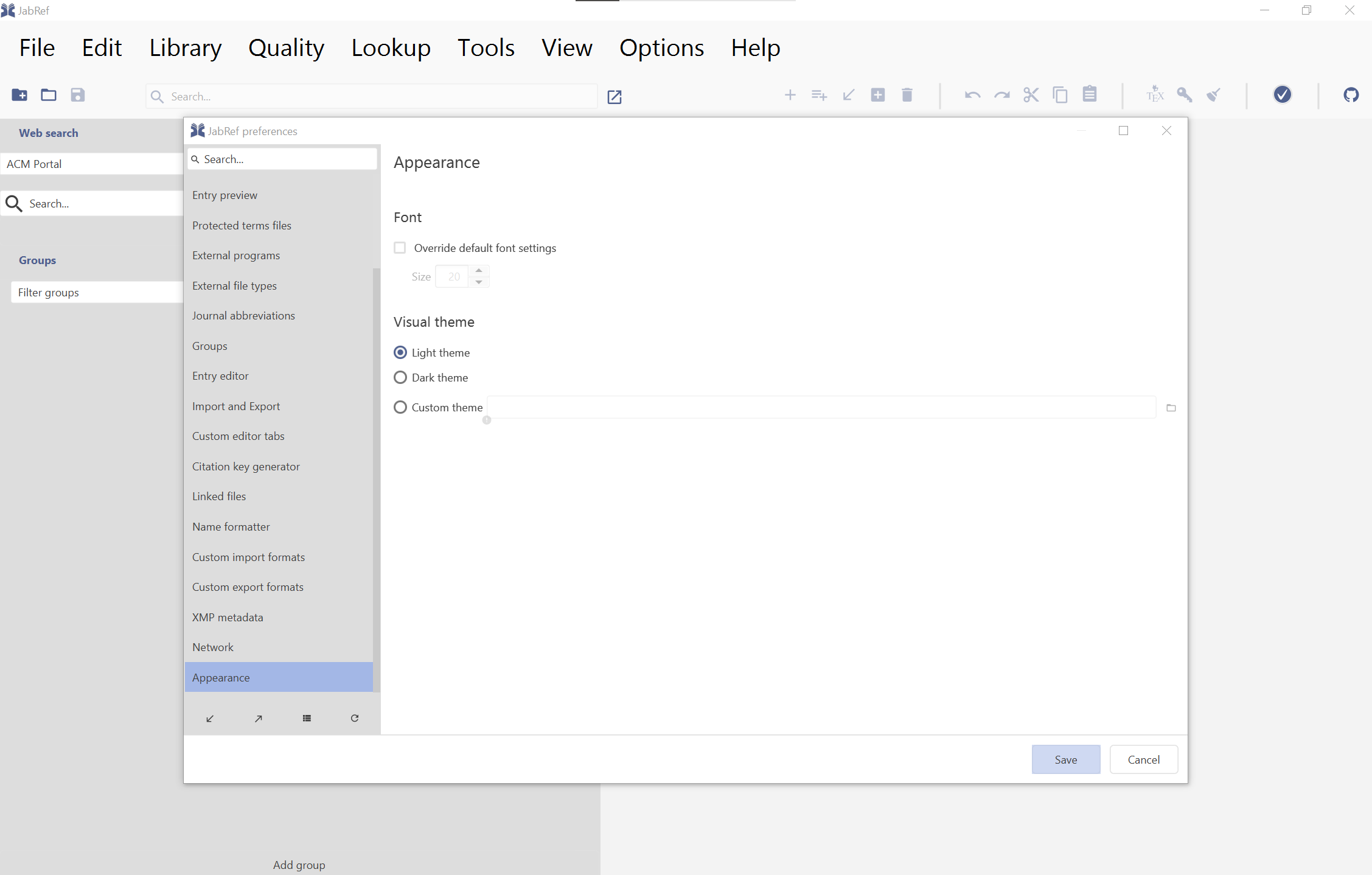Increase the font size value
1372x875 pixels.
tap(479, 270)
